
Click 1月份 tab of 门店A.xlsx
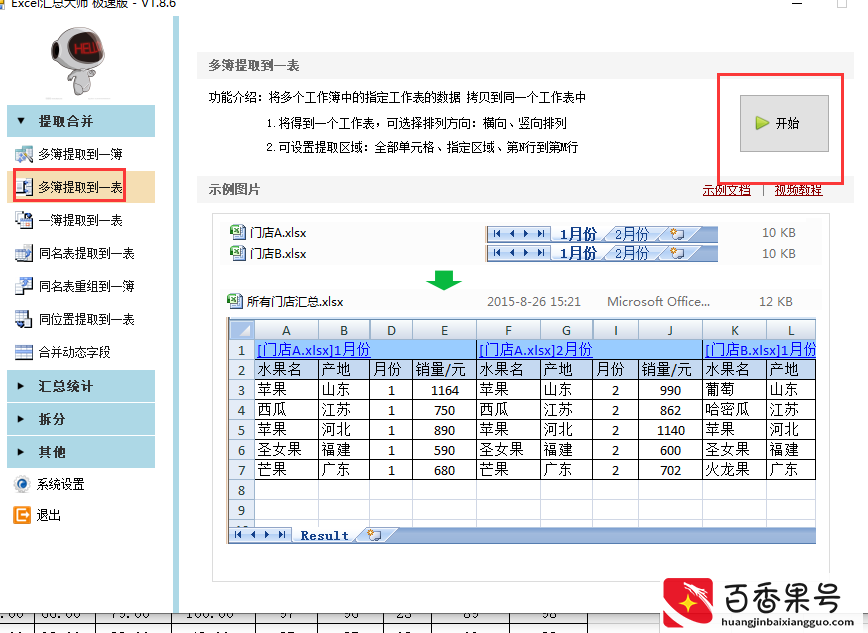tap(578, 234)
